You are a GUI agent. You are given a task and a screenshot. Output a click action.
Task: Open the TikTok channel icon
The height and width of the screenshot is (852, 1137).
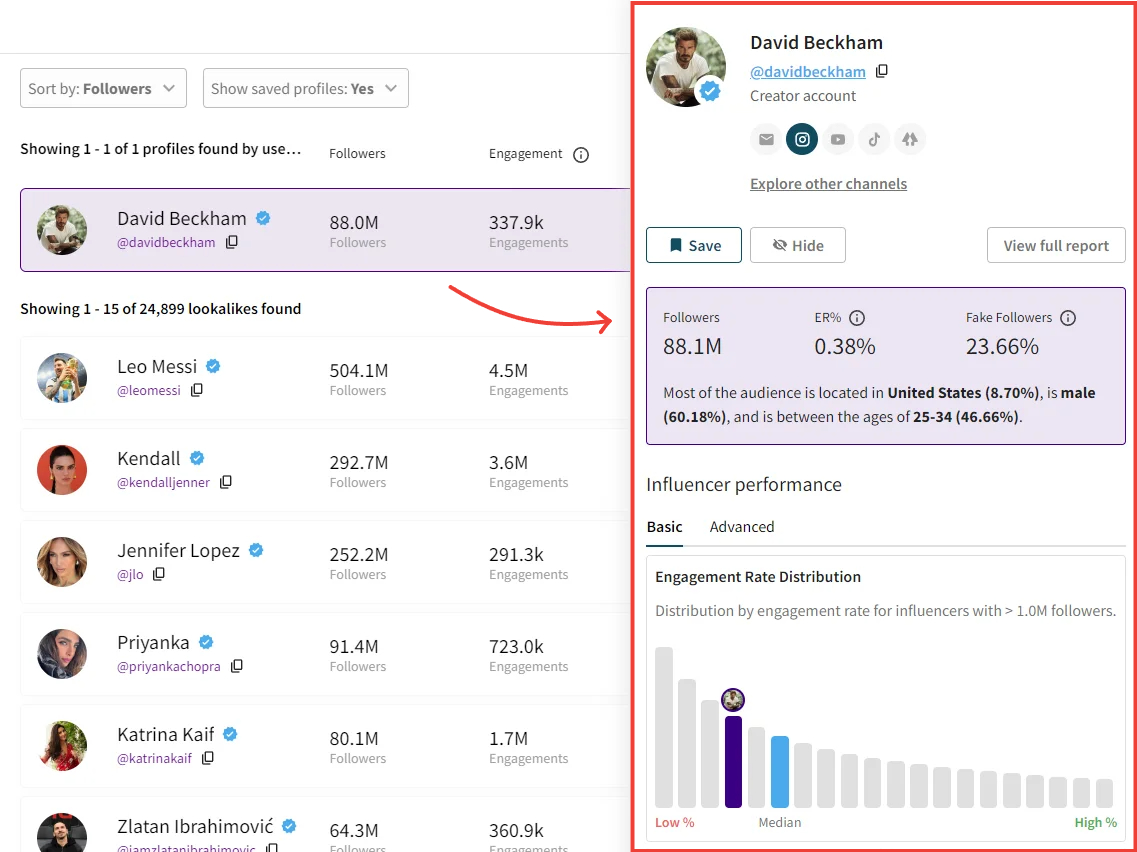tap(874, 139)
